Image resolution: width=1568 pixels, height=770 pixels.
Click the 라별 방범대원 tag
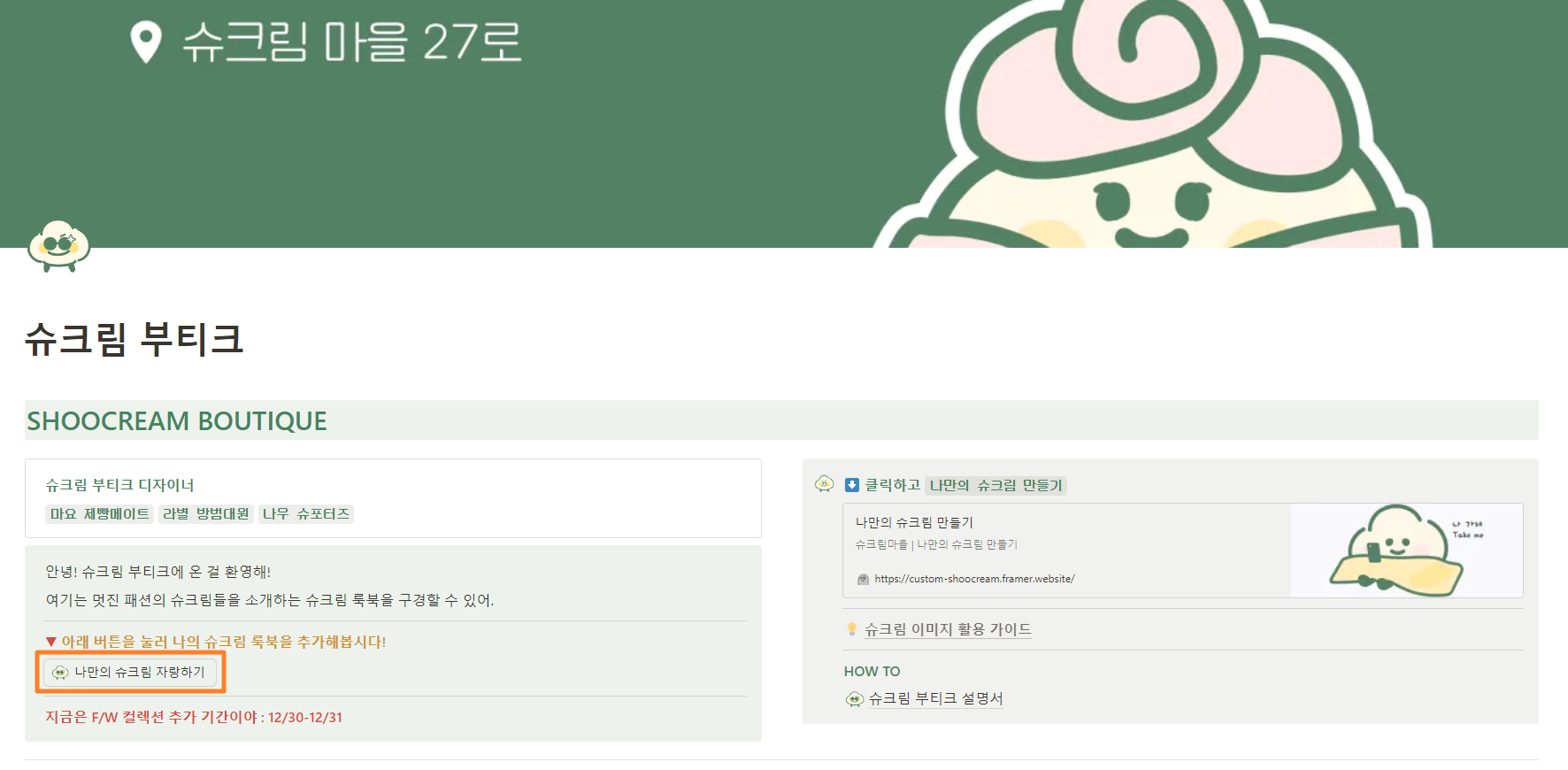tap(206, 513)
